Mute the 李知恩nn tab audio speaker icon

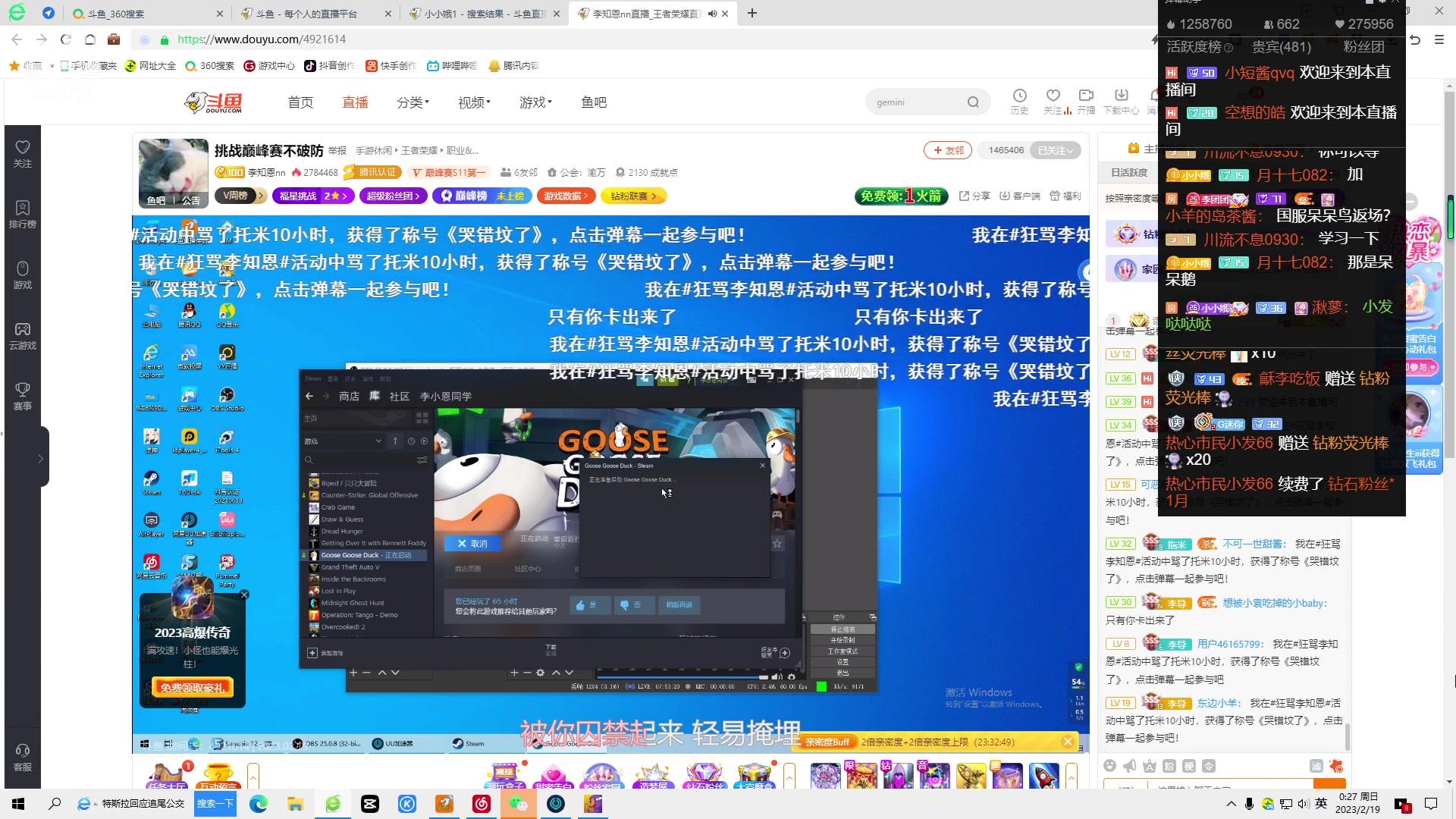[x=712, y=14]
